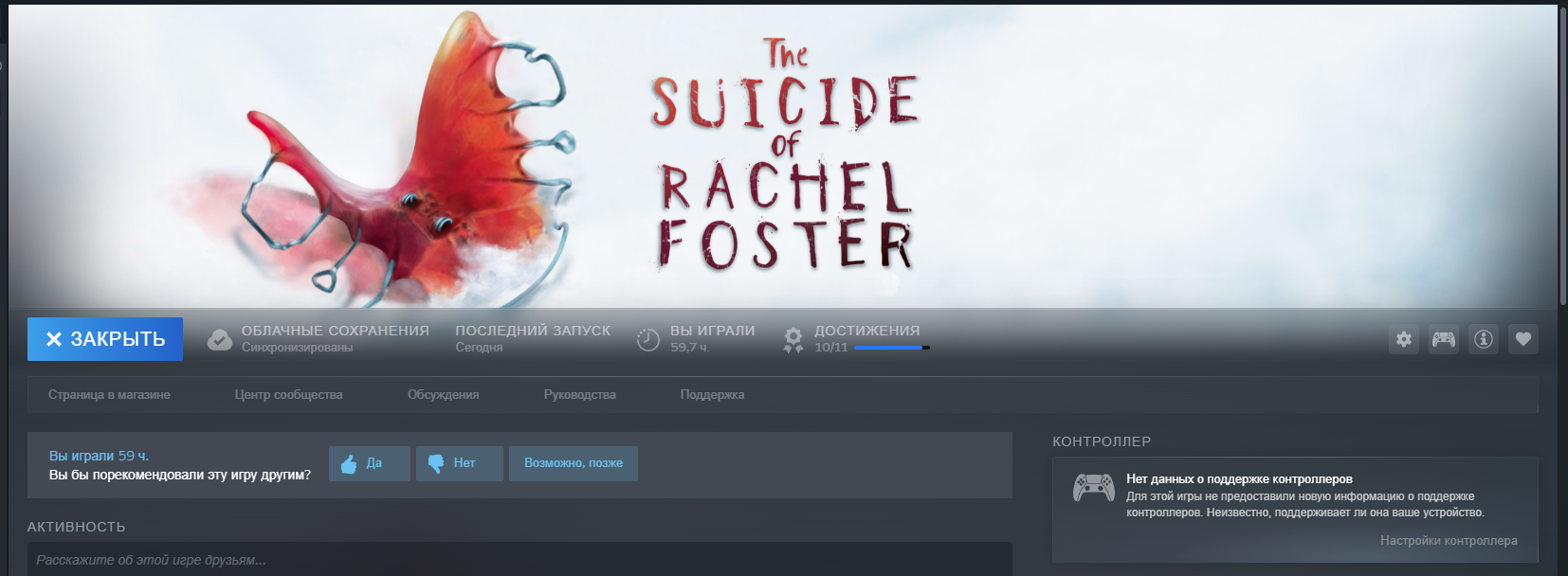Click the thumbs-down icon on the Нет button

[x=436, y=463]
